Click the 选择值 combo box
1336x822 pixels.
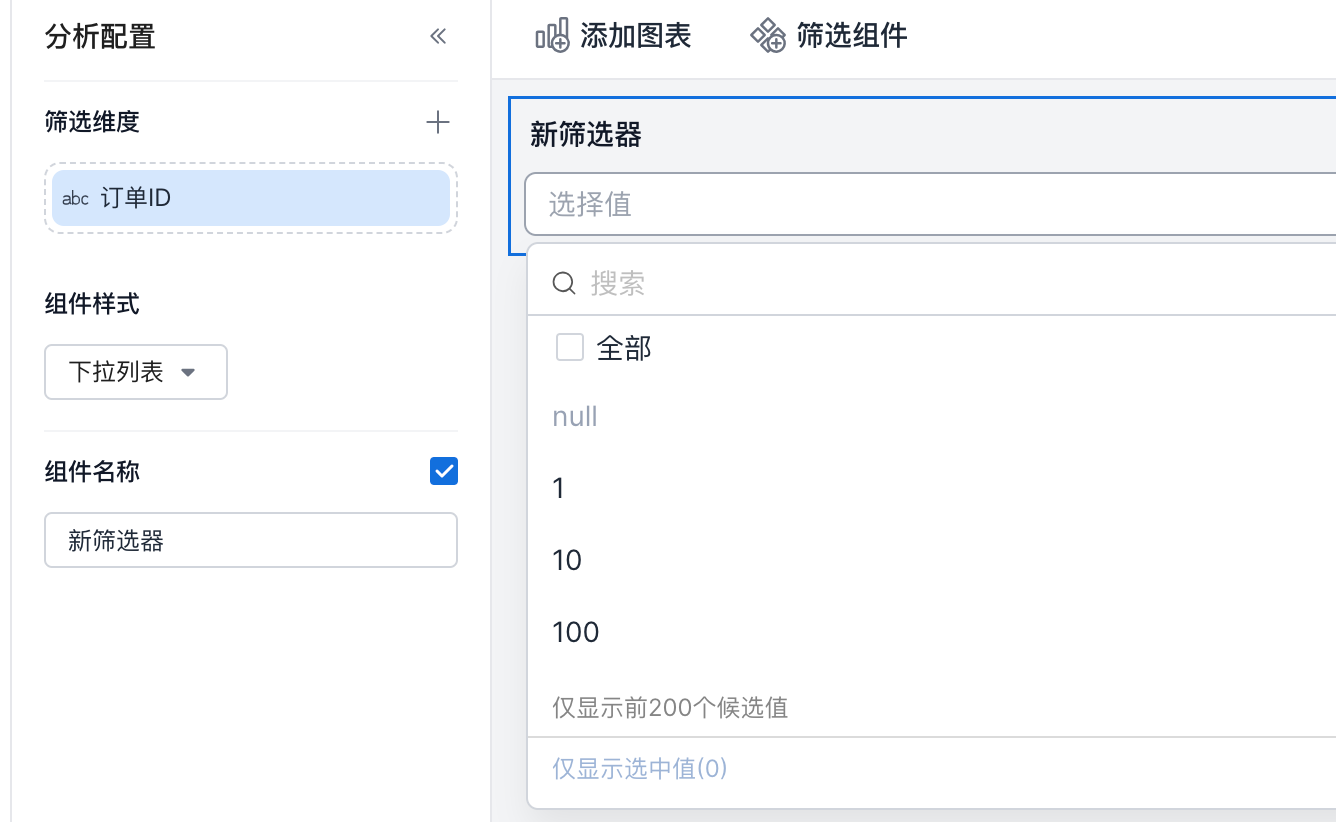(x=930, y=205)
